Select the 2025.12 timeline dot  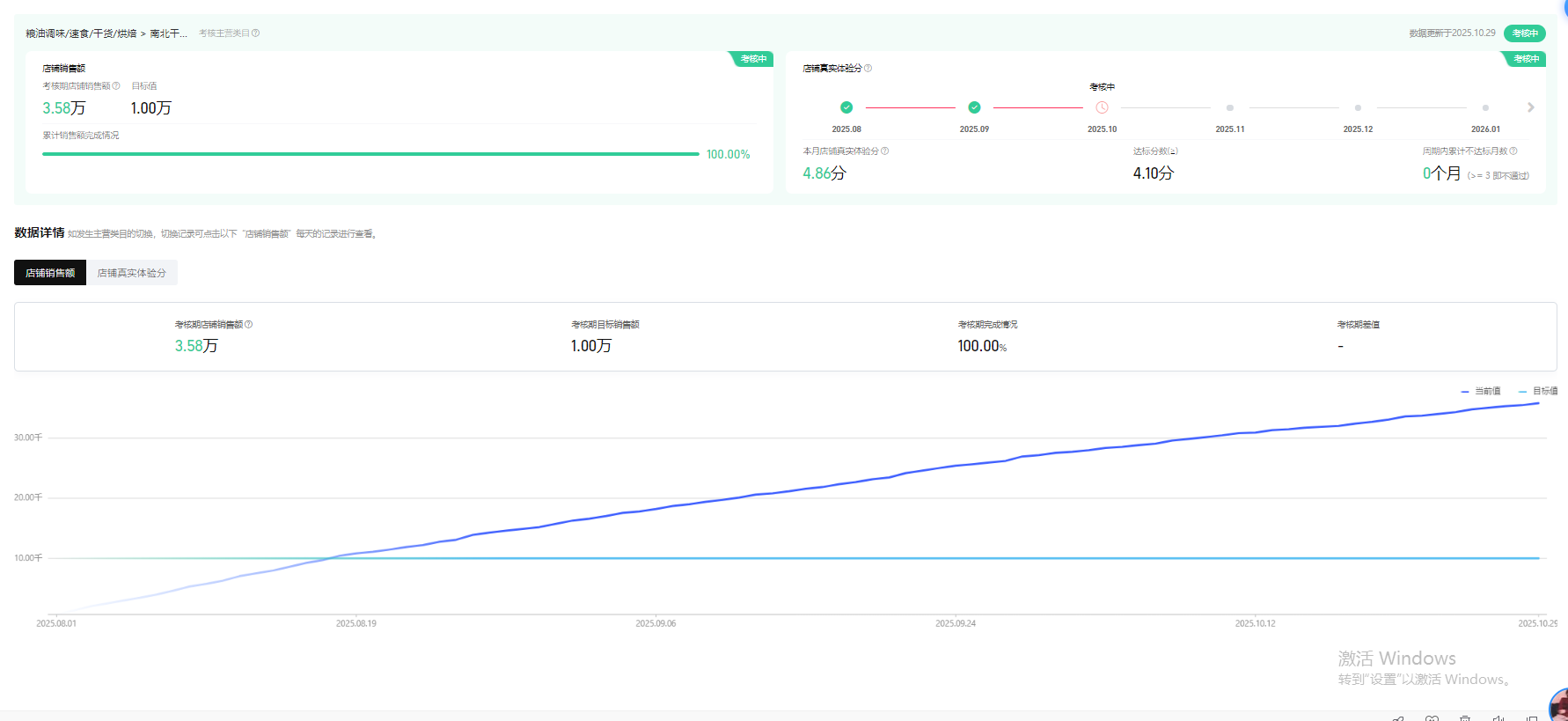(1358, 107)
